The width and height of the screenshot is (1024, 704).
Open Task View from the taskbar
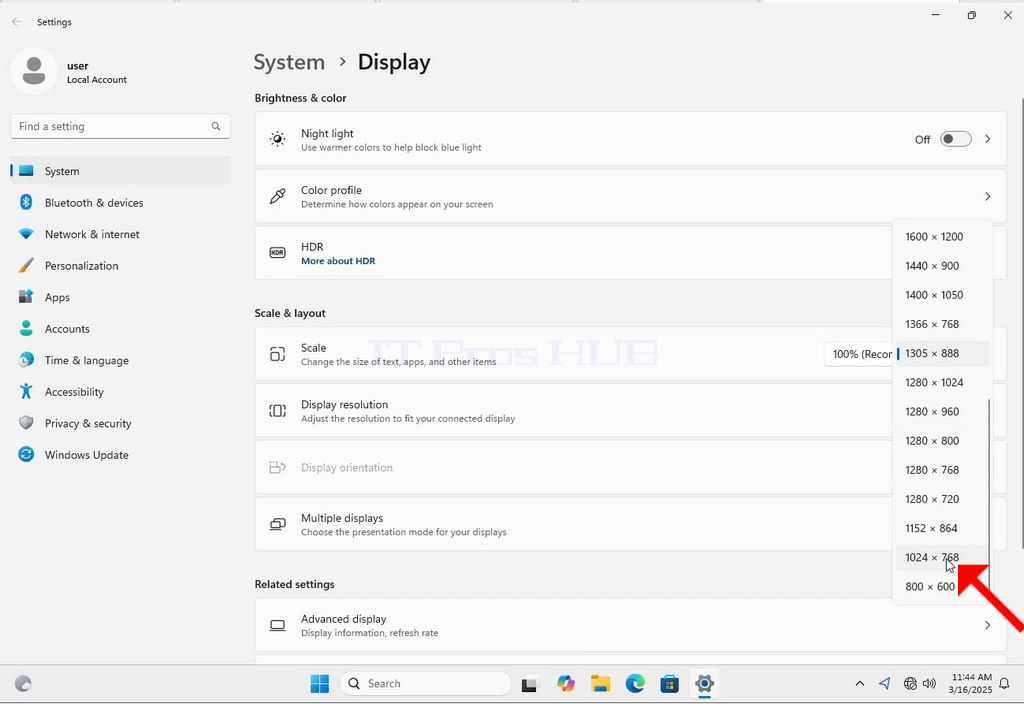(529, 684)
